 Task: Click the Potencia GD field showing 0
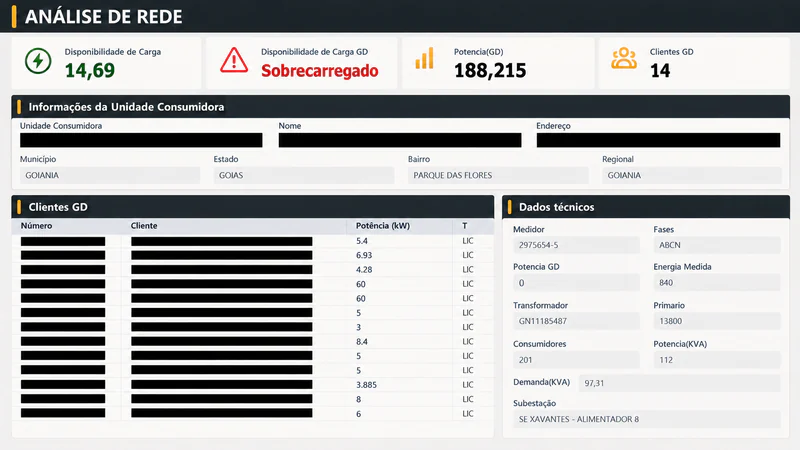tap(576, 283)
